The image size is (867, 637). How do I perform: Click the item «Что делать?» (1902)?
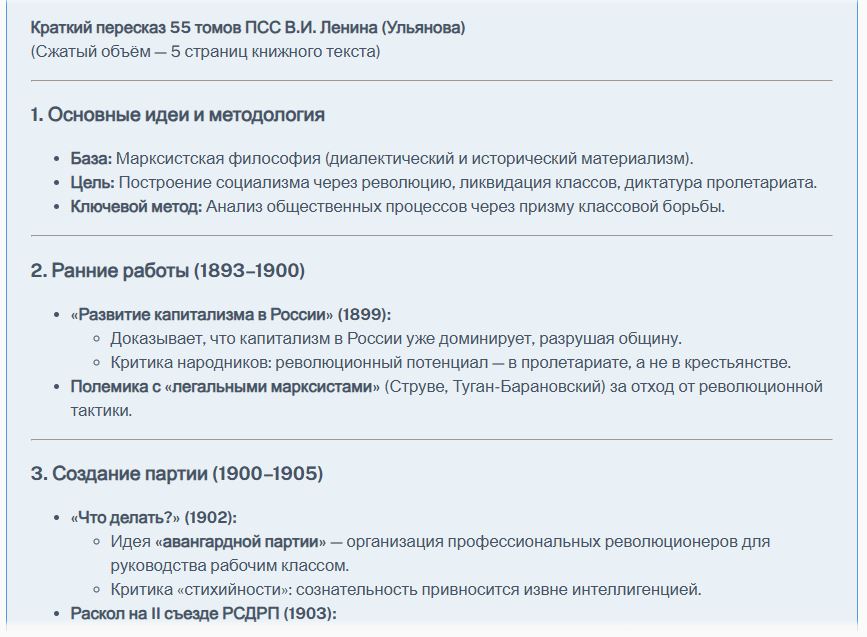(154, 517)
